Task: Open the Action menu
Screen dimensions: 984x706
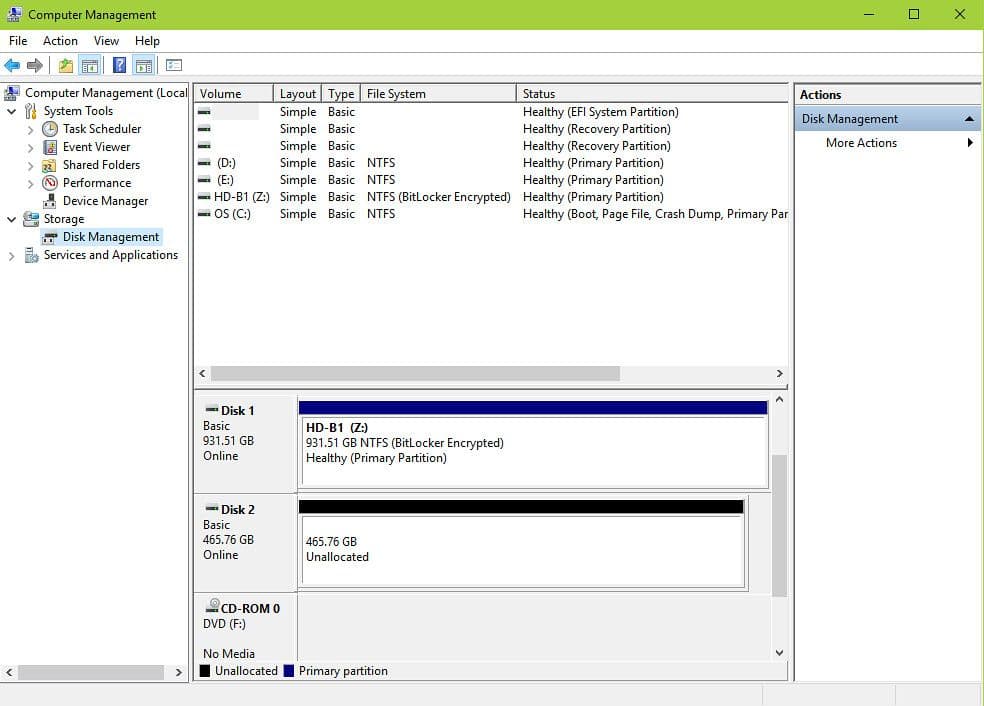Action: click(x=60, y=41)
